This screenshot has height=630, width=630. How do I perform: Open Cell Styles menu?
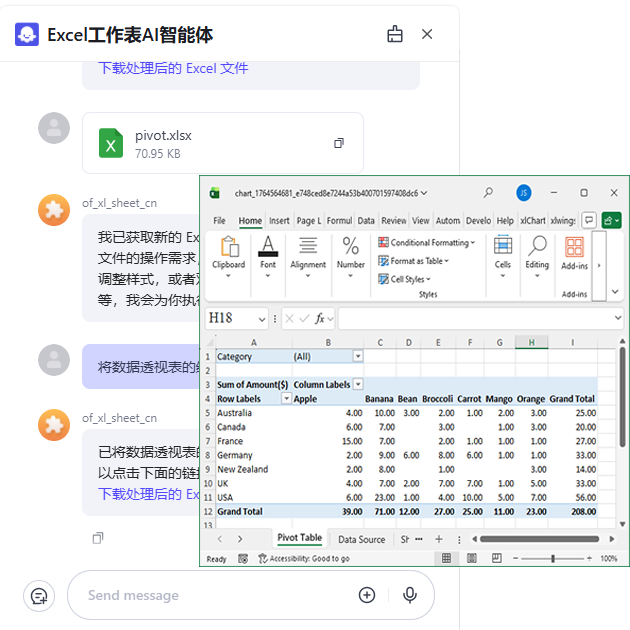[x=404, y=279]
